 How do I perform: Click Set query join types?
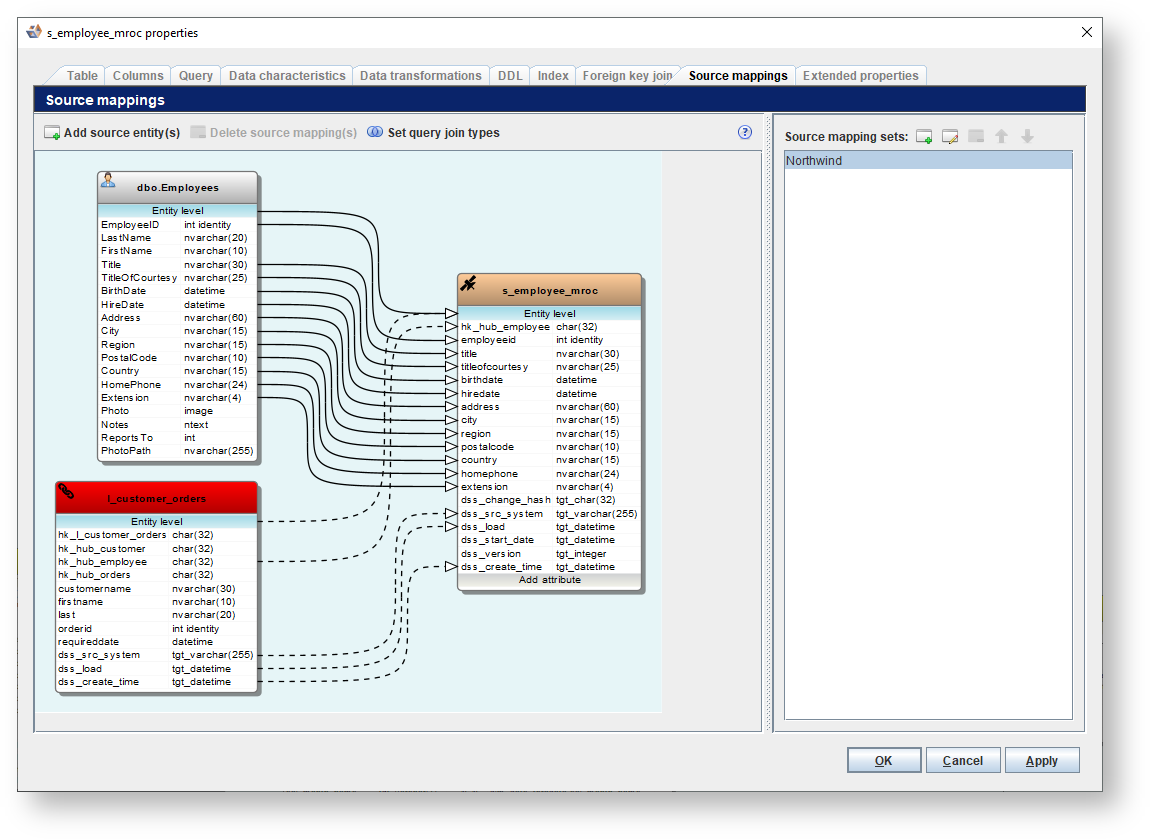[x=433, y=133]
